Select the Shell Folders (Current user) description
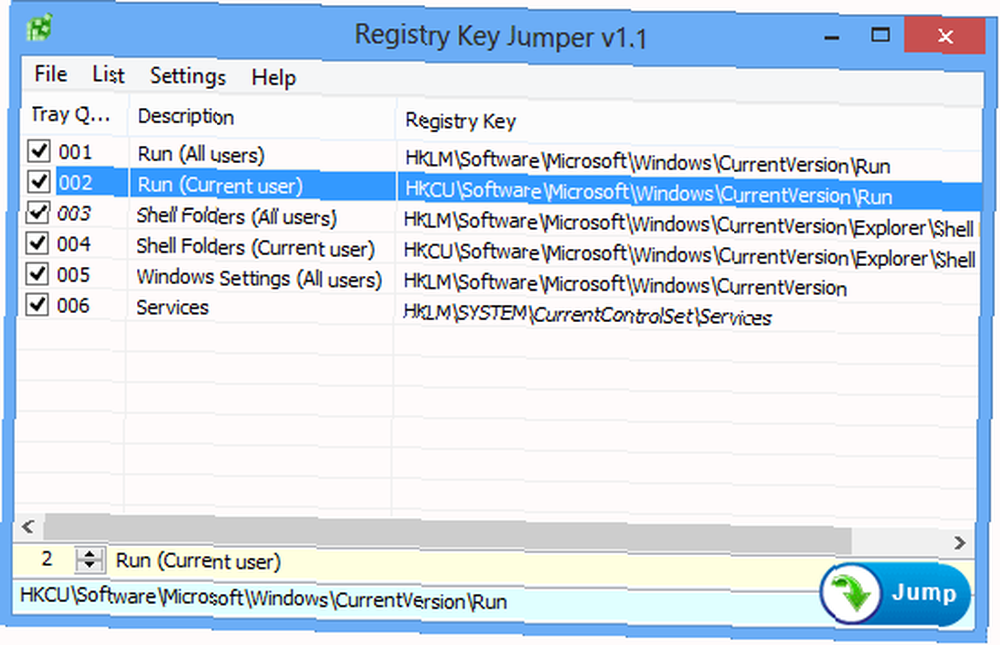This screenshot has height=645, width=1000. click(255, 248)
